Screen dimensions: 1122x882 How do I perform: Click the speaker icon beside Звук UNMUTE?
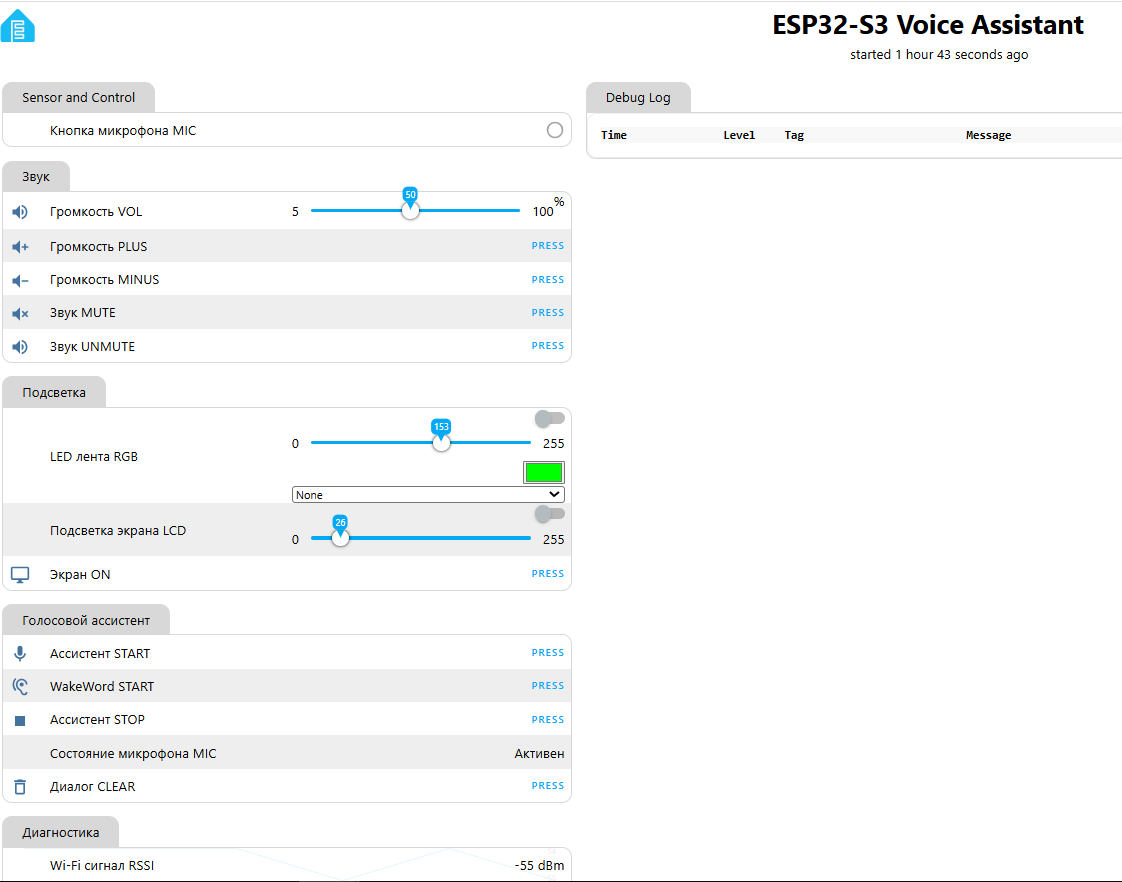pyautogui.click(x=20, y=347)
